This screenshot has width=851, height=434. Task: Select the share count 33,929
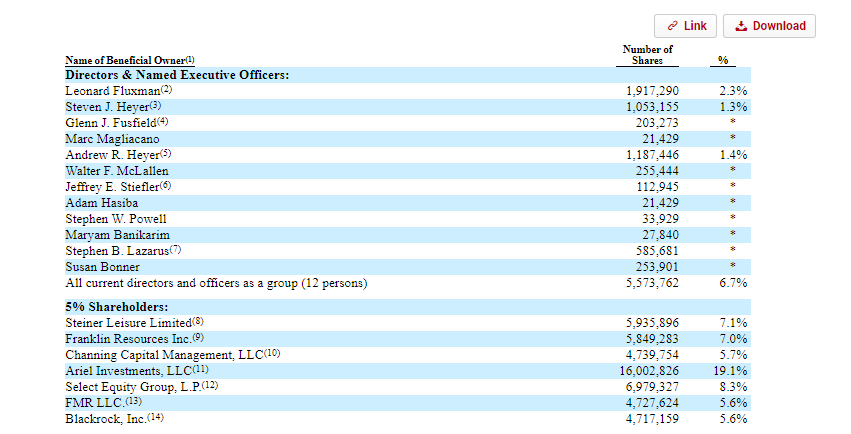coord(661,219)
